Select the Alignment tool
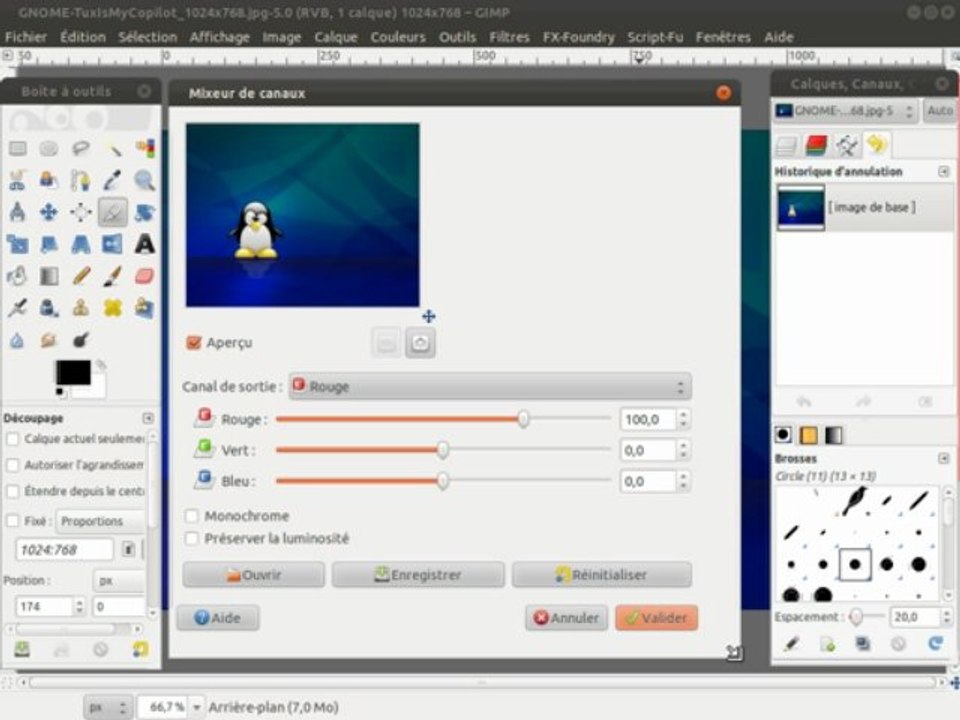This screenshot has height=720, width=960. 81,212
